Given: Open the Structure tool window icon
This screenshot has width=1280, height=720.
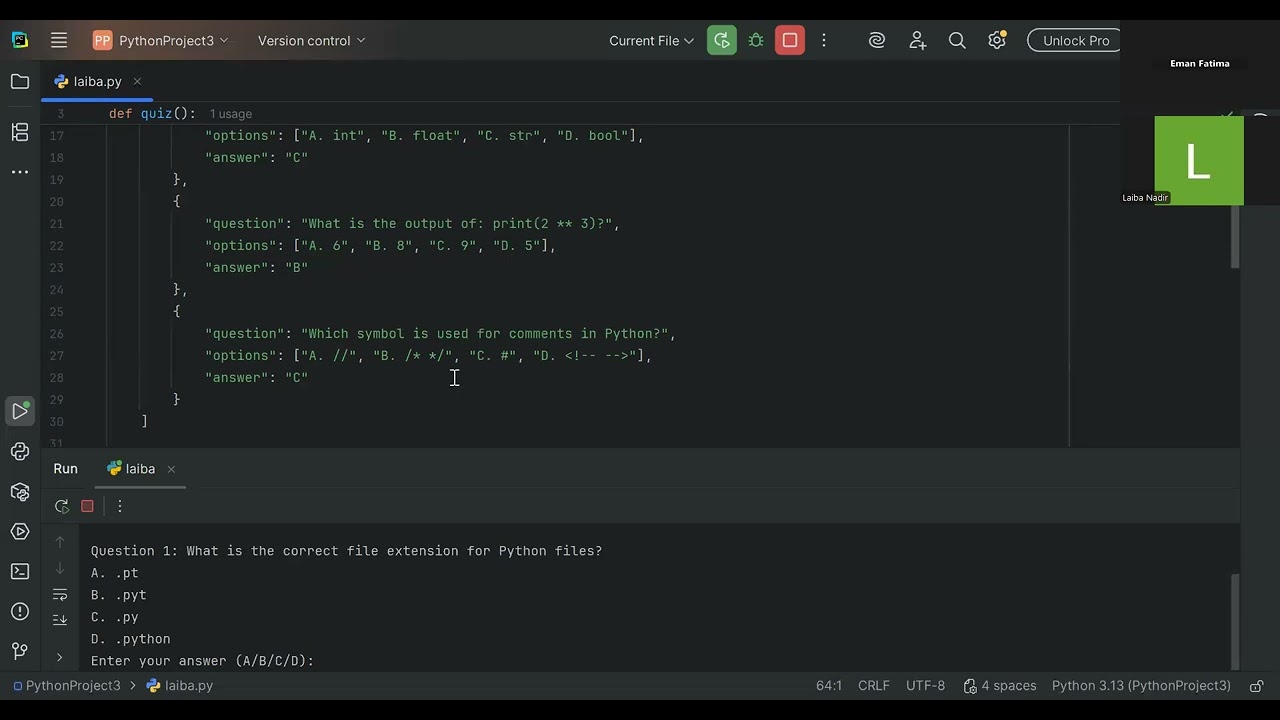Looking at the screenshot, I should pos(20,131).
